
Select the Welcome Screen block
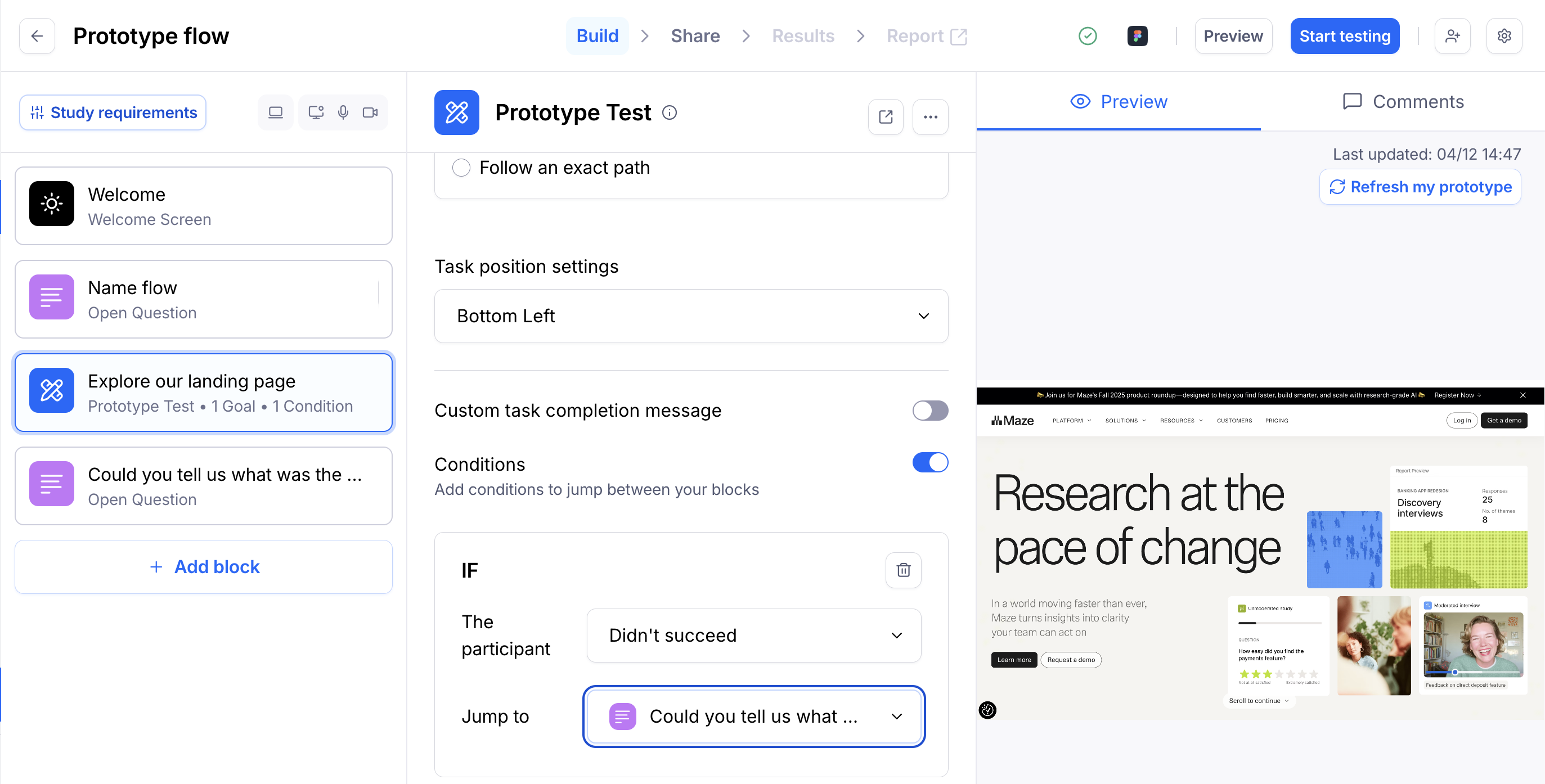(x=203, y=206)
